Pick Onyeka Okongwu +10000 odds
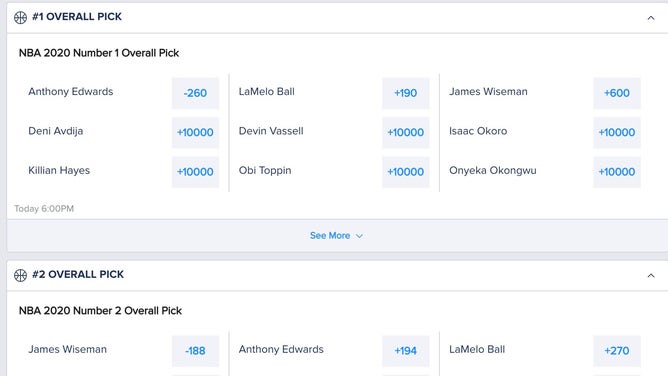The width and height of the screenshot is (668, 376). click(616, 172)
